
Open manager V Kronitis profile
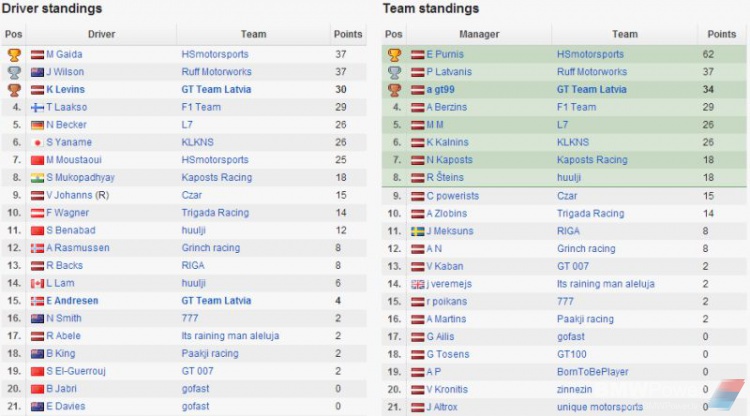coord(447,389)
